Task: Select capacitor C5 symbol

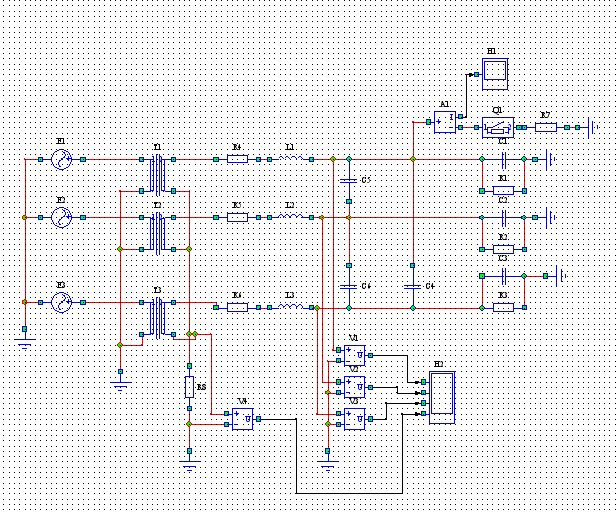Action: tap(349, 180)
